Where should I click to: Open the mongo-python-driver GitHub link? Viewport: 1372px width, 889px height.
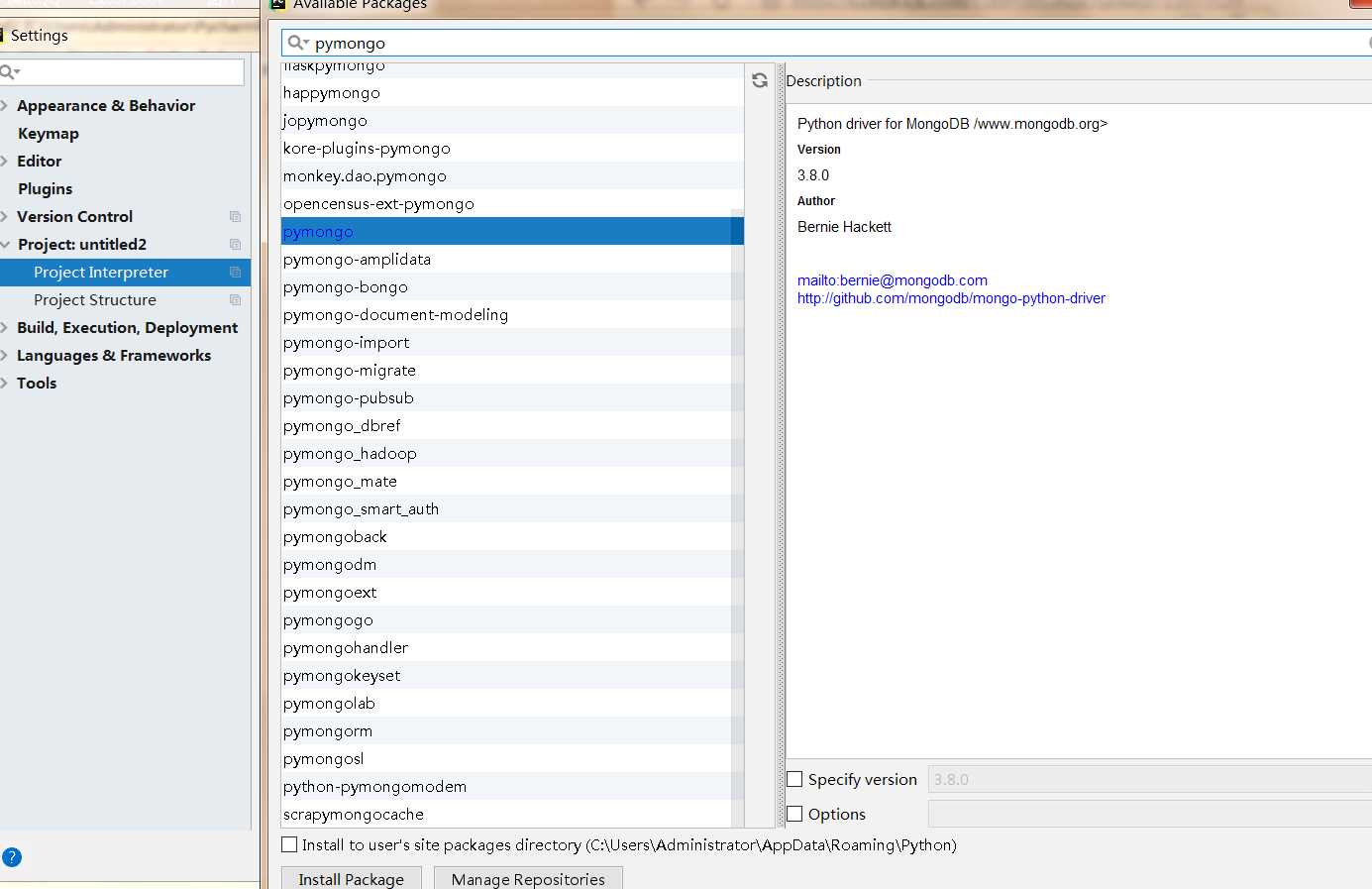click(951, 298)
